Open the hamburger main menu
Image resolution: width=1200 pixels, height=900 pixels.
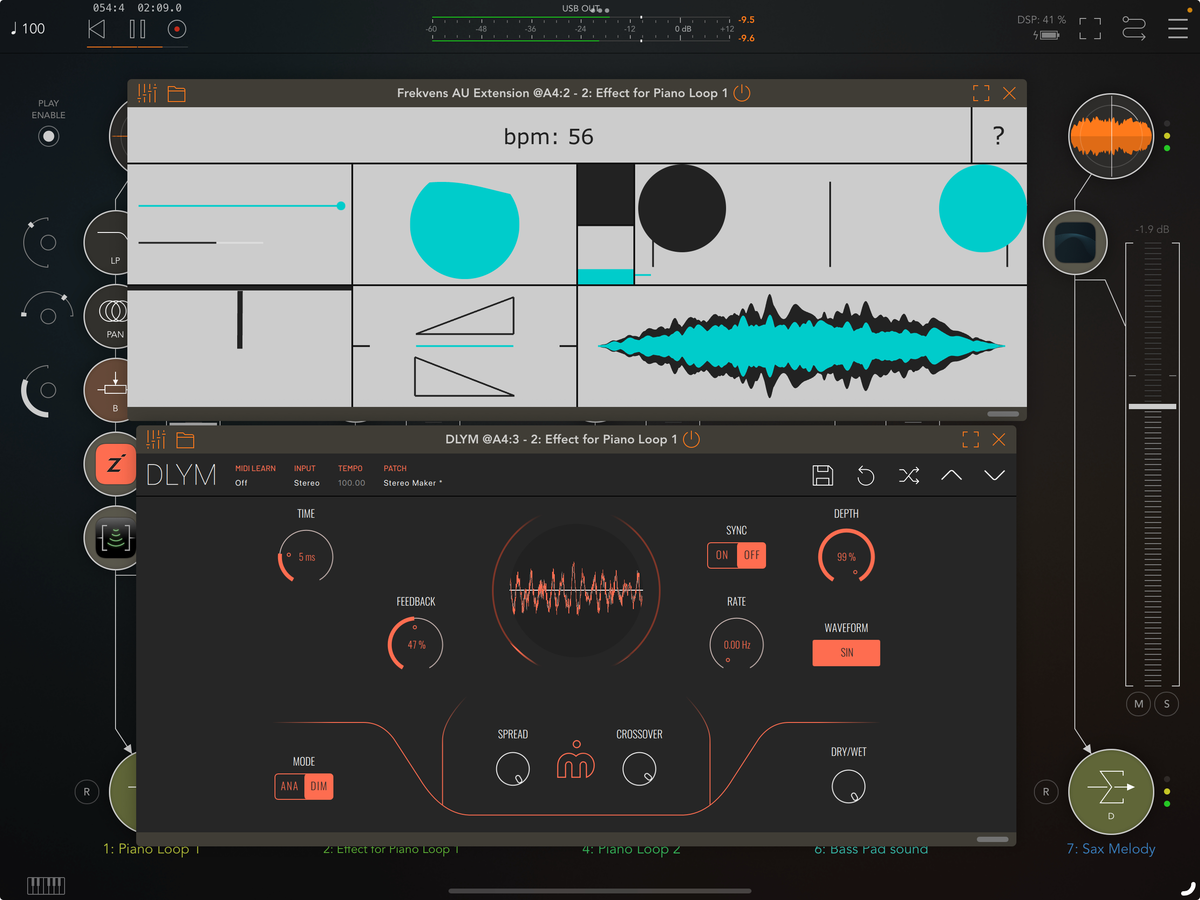click(x=1178, y=28)
